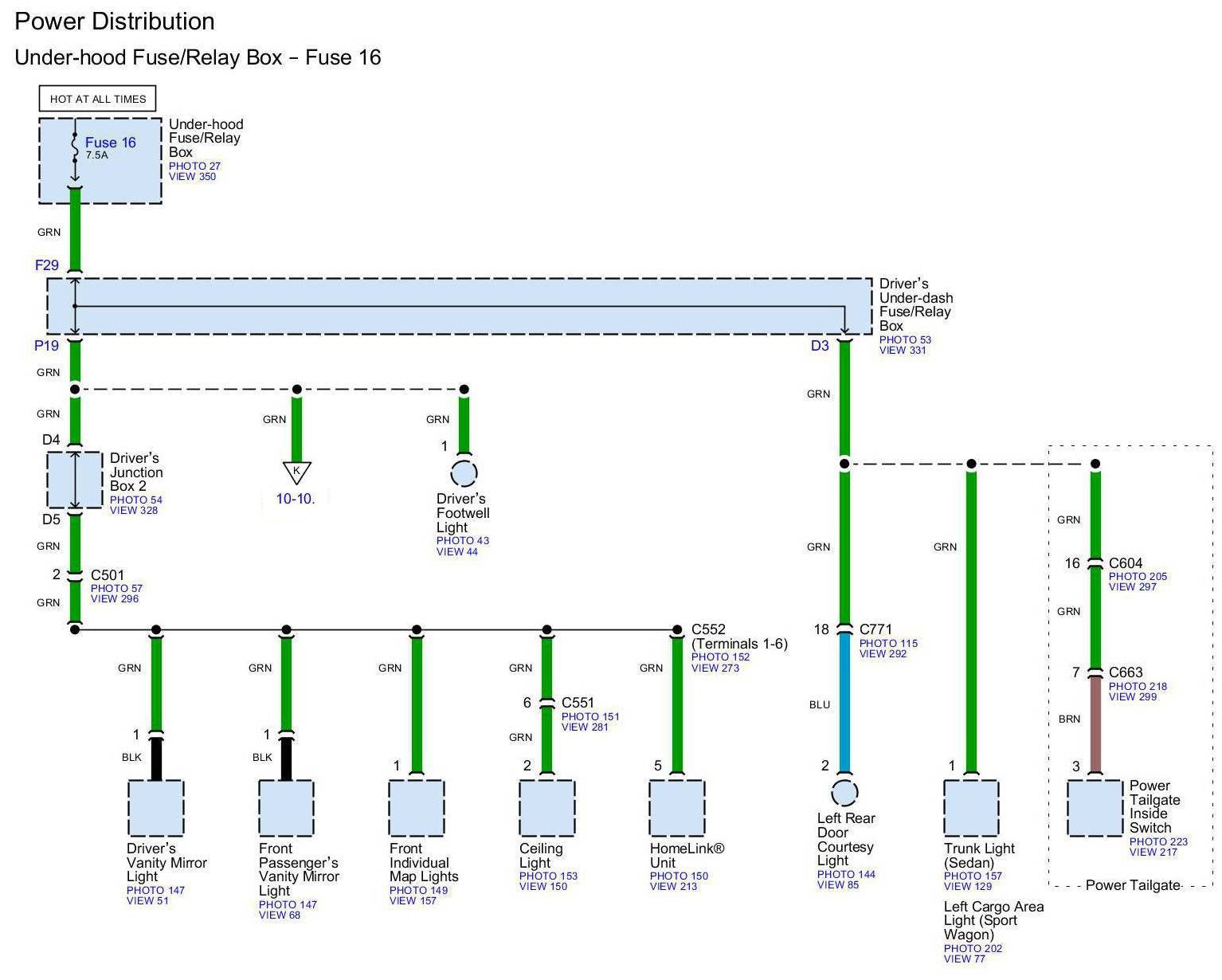1222x980 pixels.
Task: Open VIEW 299 under connector C663
Action: tap(1132, 697)
